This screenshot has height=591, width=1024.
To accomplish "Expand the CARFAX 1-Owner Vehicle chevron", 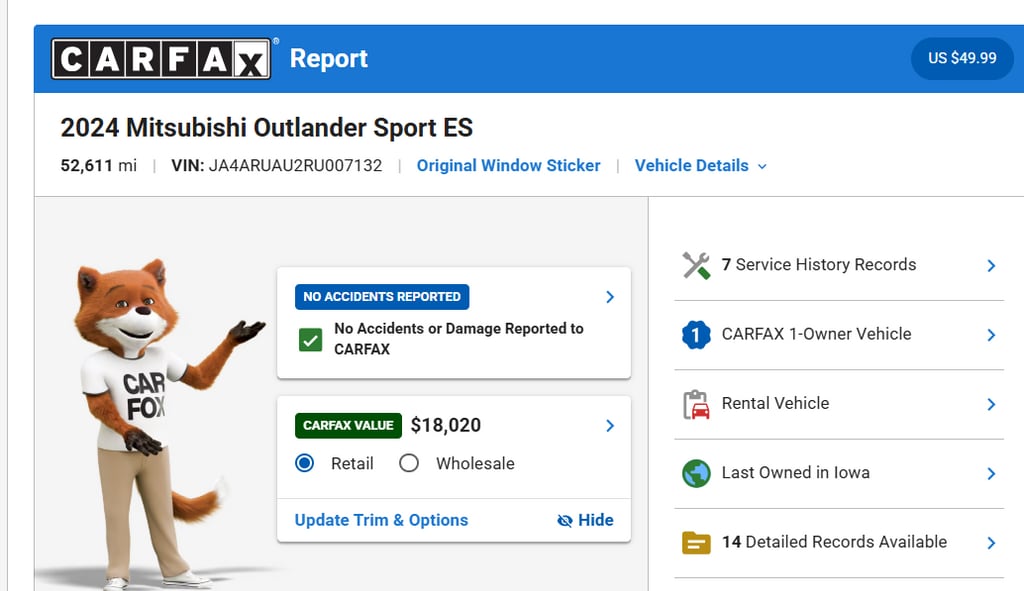I will pyautogui.click(x=991, y=335).
